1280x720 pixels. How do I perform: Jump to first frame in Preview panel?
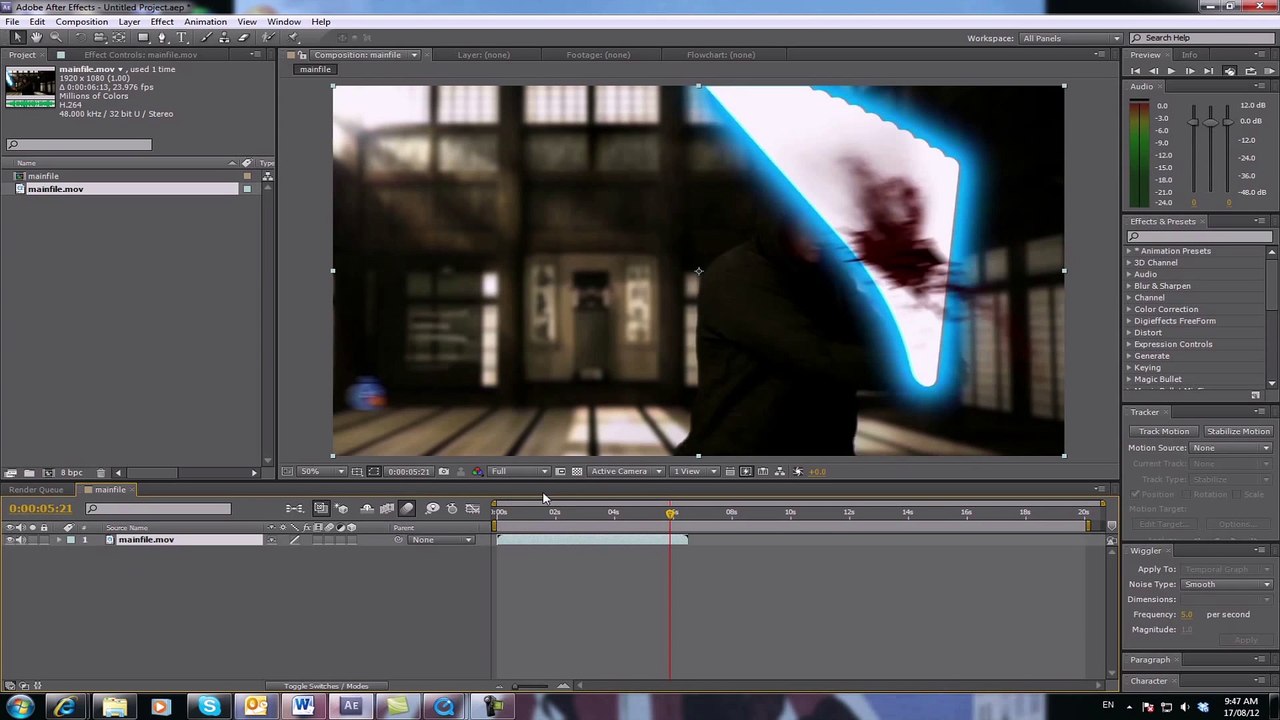[1135, 71]
